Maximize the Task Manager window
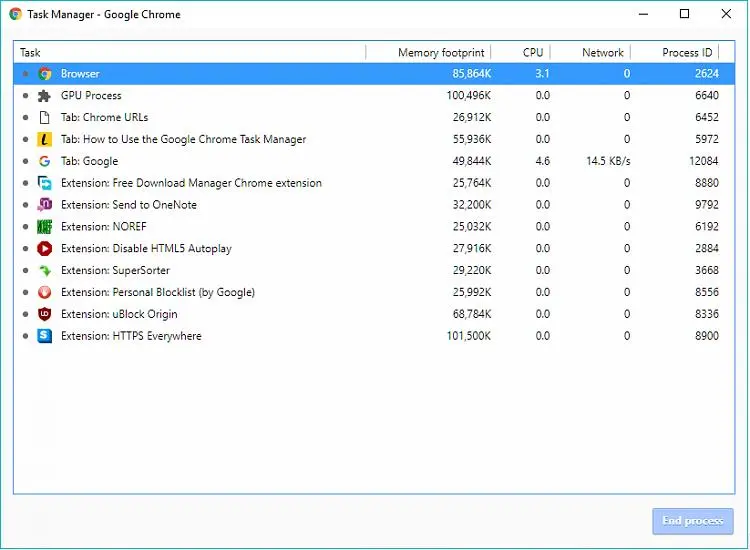Screen dimensions: 750x550 tap(684, 14)
